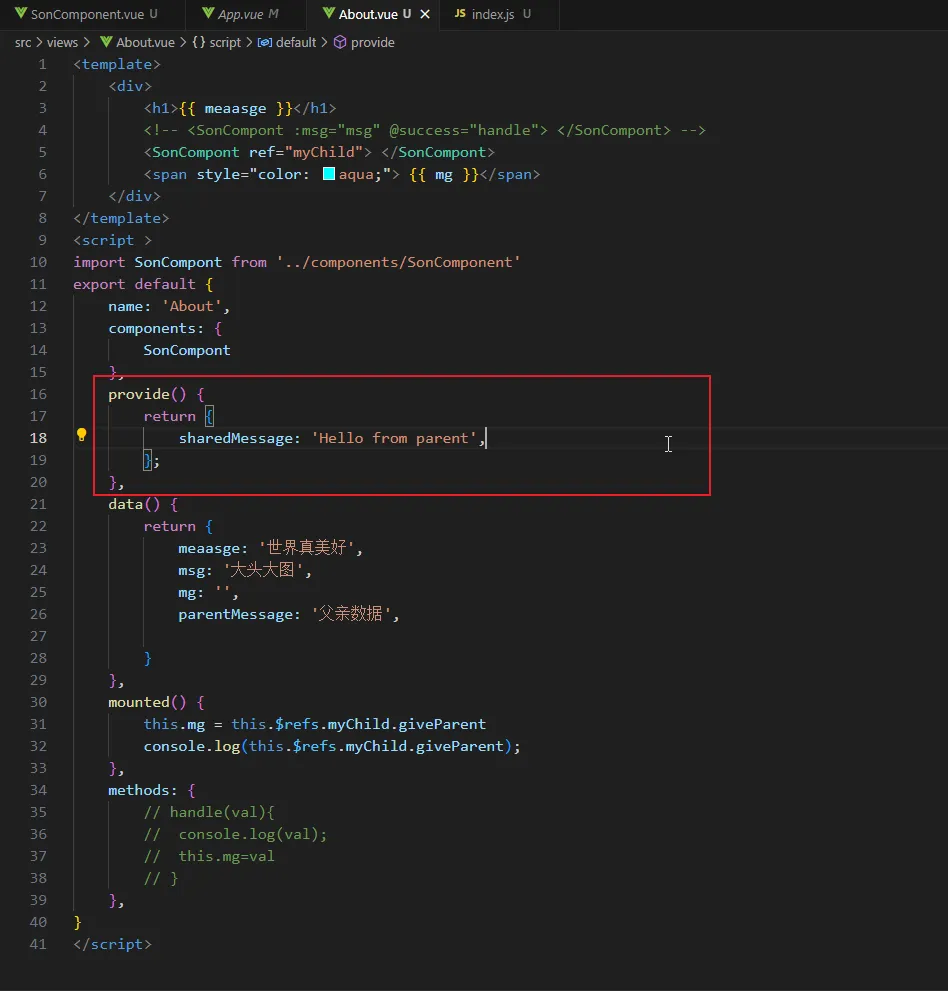Click 'parentMessage' on line 26

tap(235, 614)
